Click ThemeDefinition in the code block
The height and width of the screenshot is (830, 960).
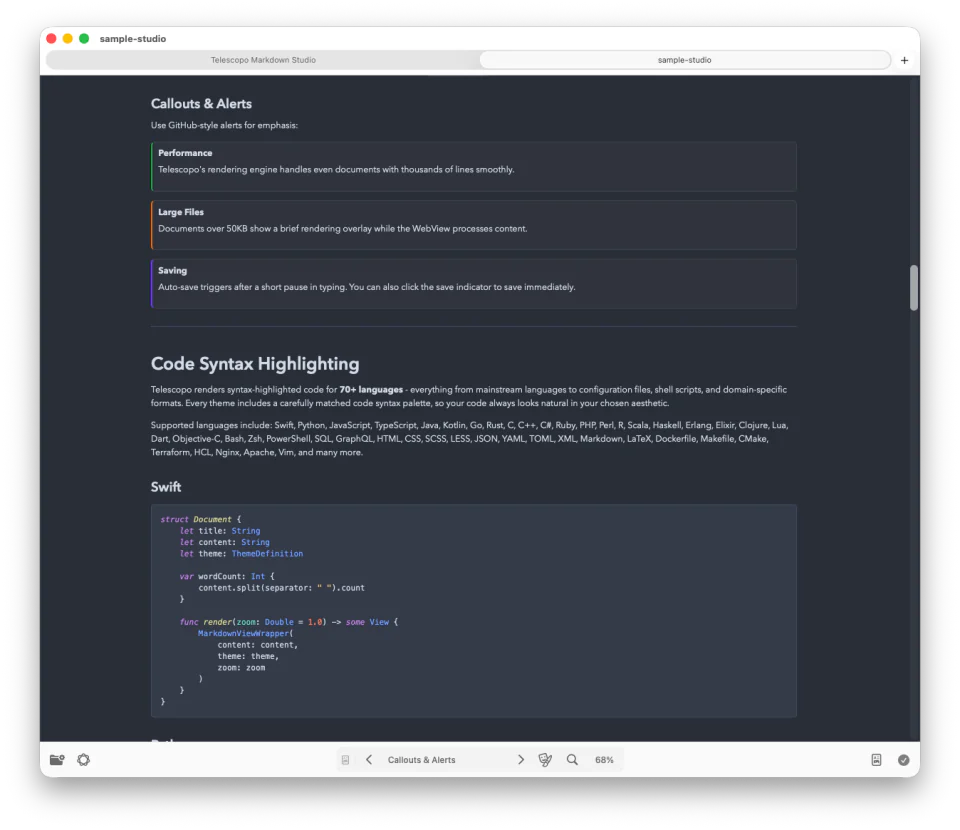pyautogui.click(x=267, y=553)
